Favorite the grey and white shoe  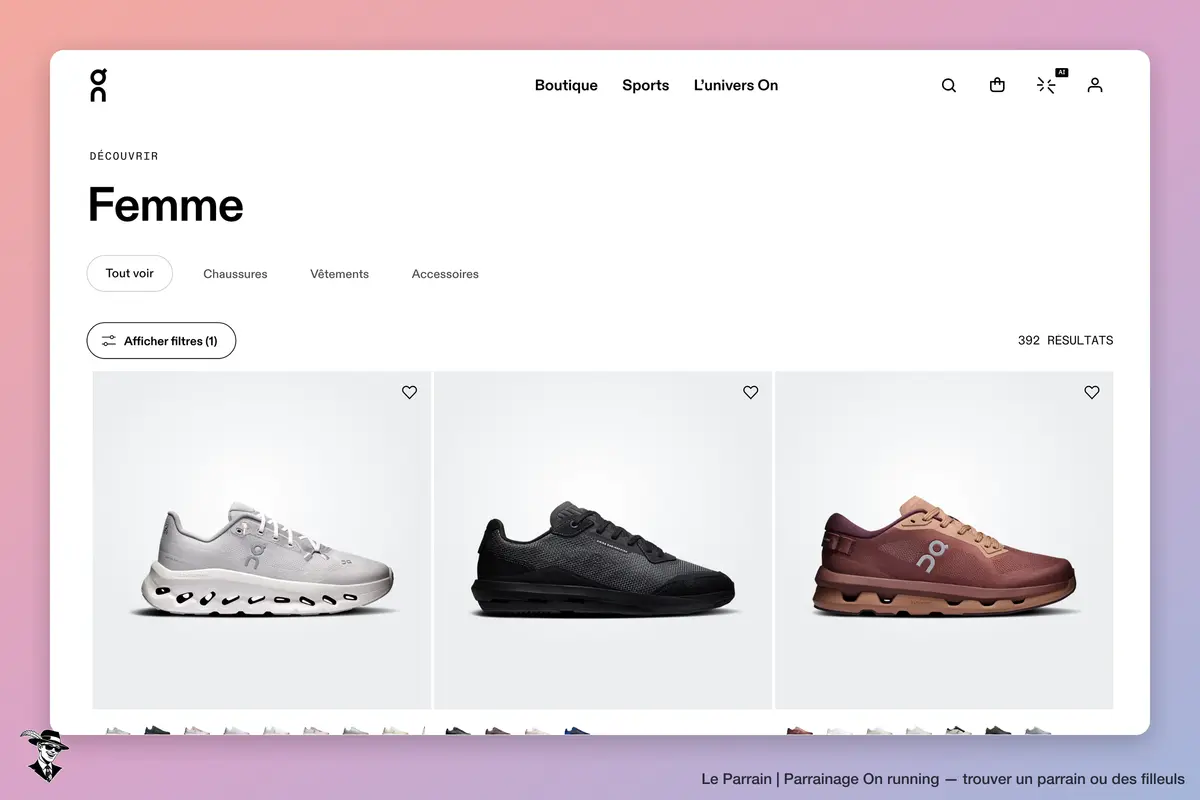(409, 393)
